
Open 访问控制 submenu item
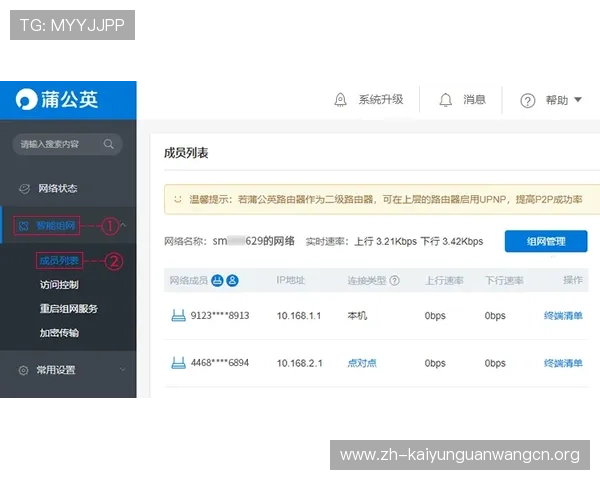click(59, 285)
